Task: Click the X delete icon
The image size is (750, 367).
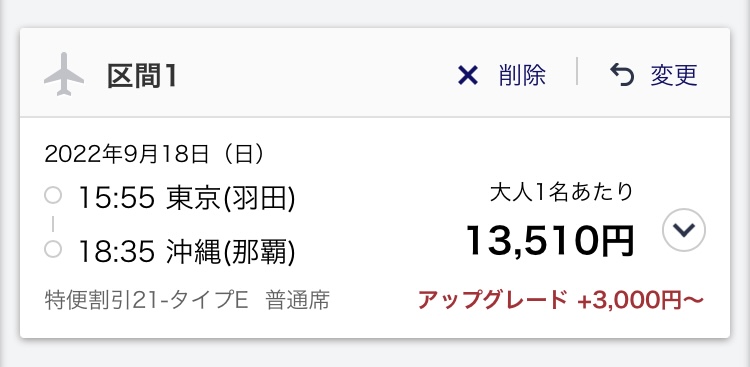Action: [468, 76]
